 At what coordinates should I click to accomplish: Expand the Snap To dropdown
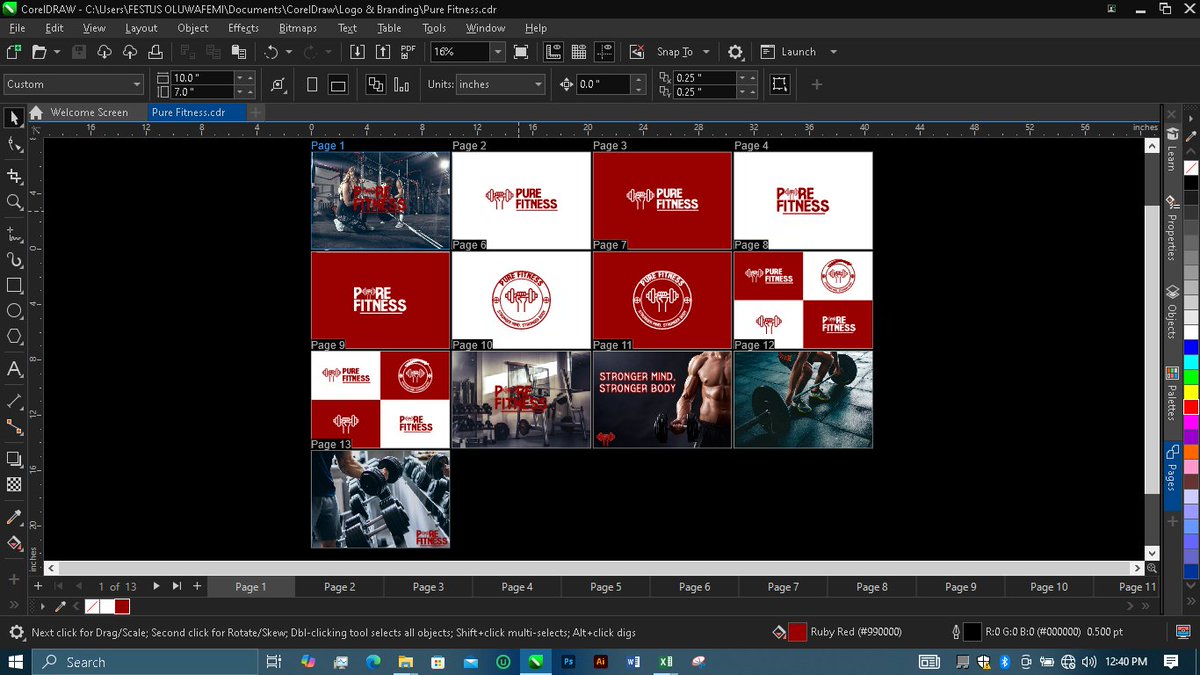pyautogui.click(x=706, y=52)
